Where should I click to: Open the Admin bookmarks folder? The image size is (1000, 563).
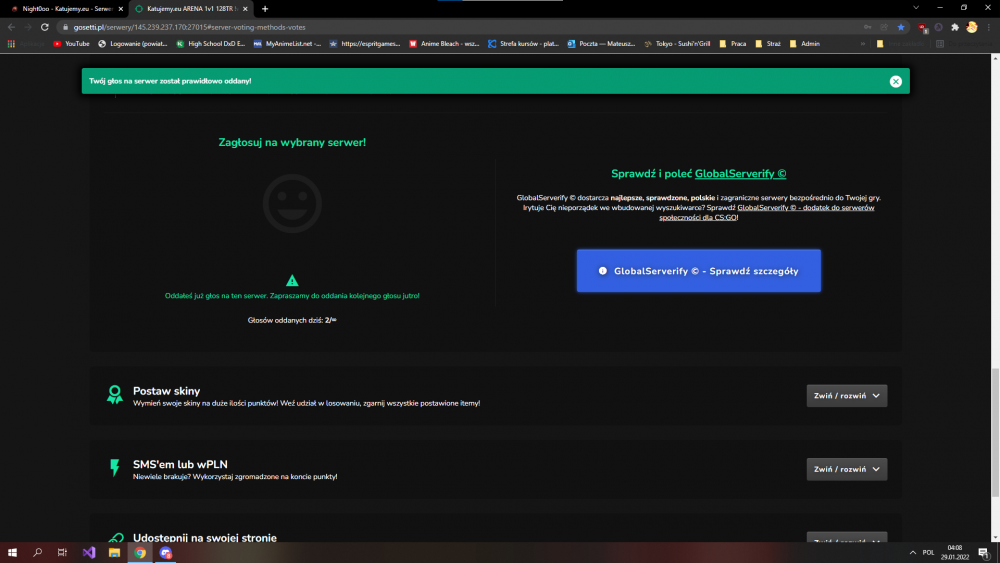point(804,44)
